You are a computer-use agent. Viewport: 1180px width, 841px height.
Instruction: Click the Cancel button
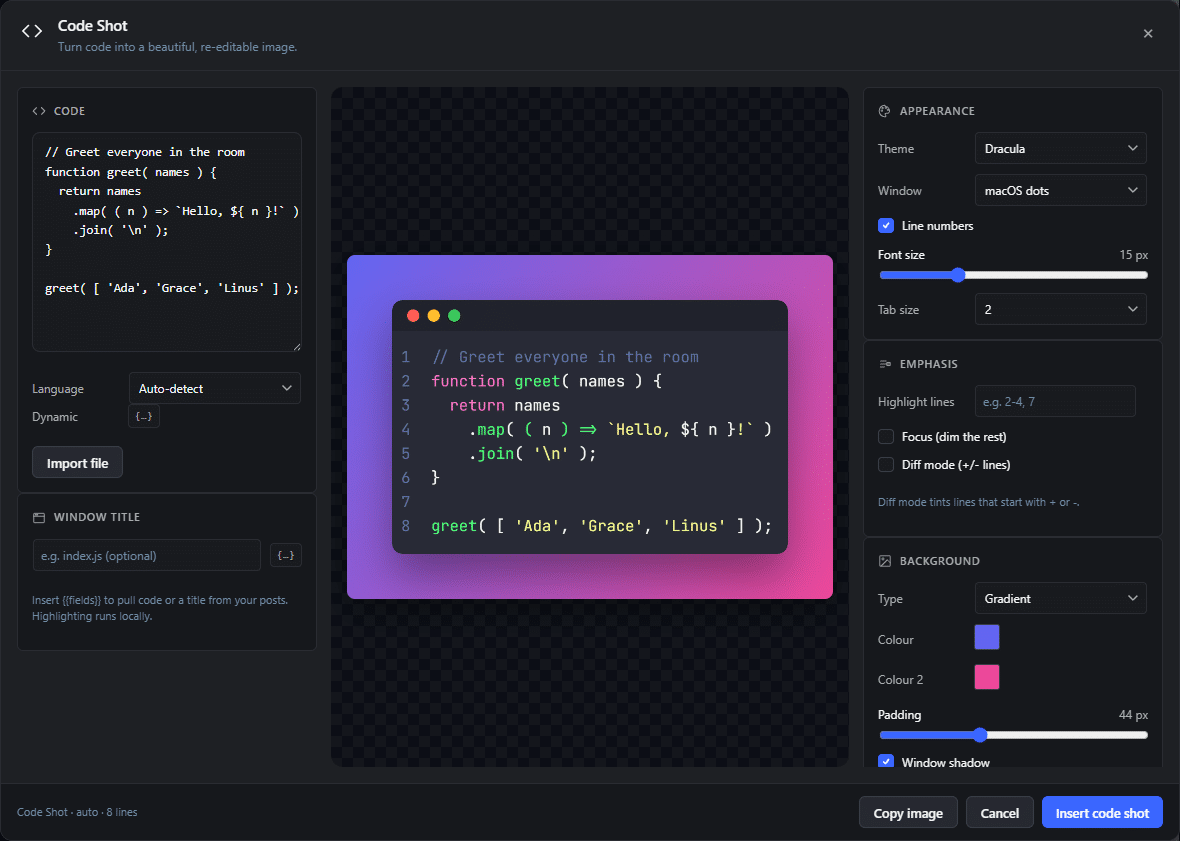[999, 812]
